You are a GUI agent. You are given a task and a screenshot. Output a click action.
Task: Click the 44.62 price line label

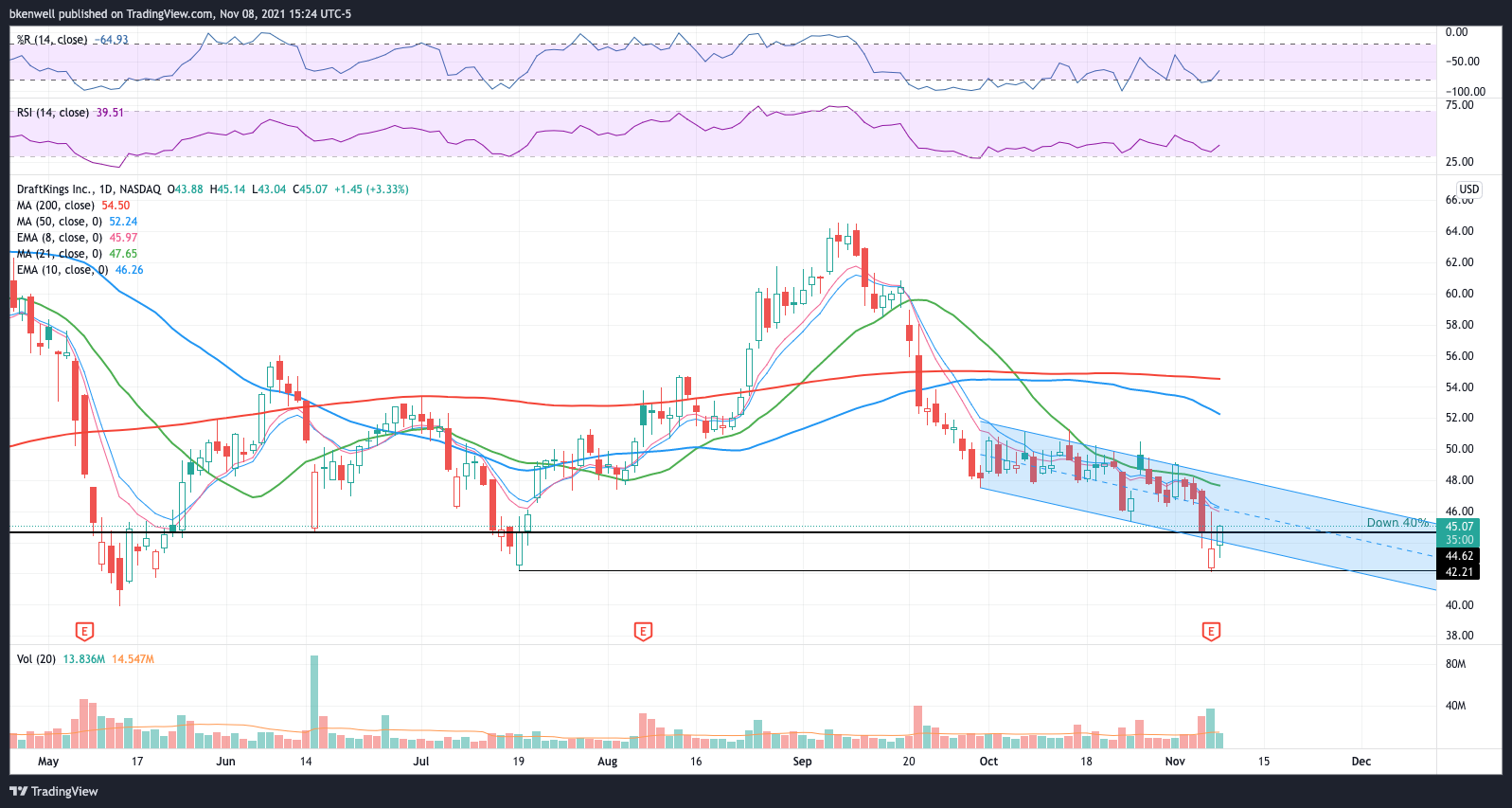1459,556
